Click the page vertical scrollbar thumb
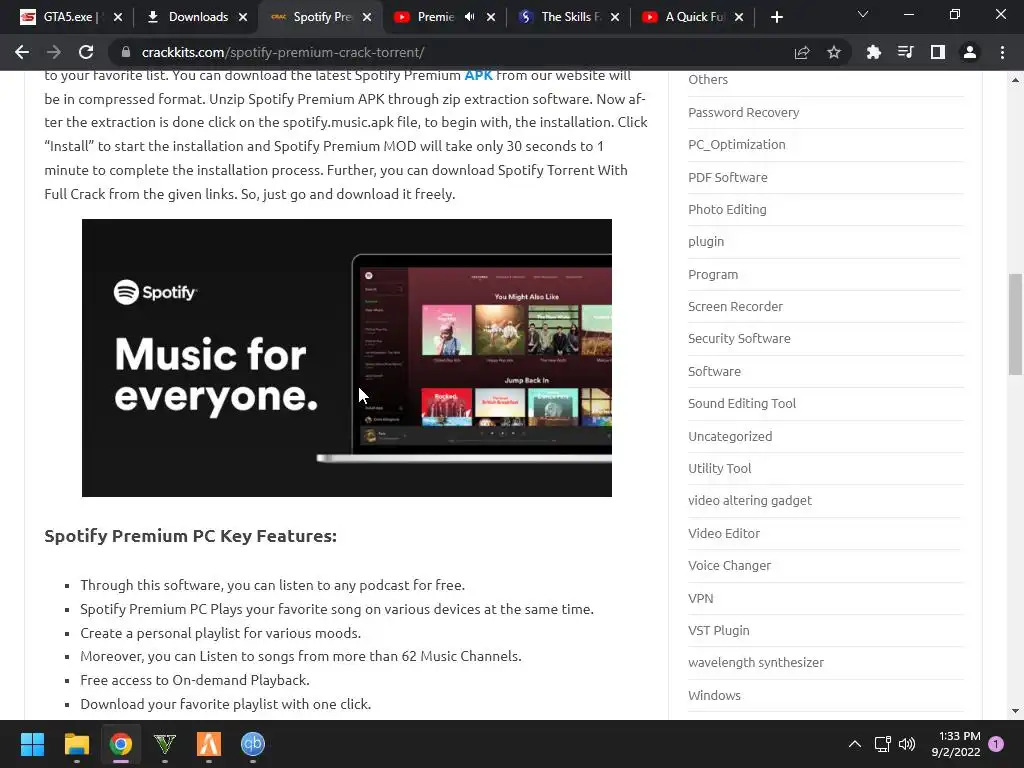The image size is (1024, 768). 1015,324
